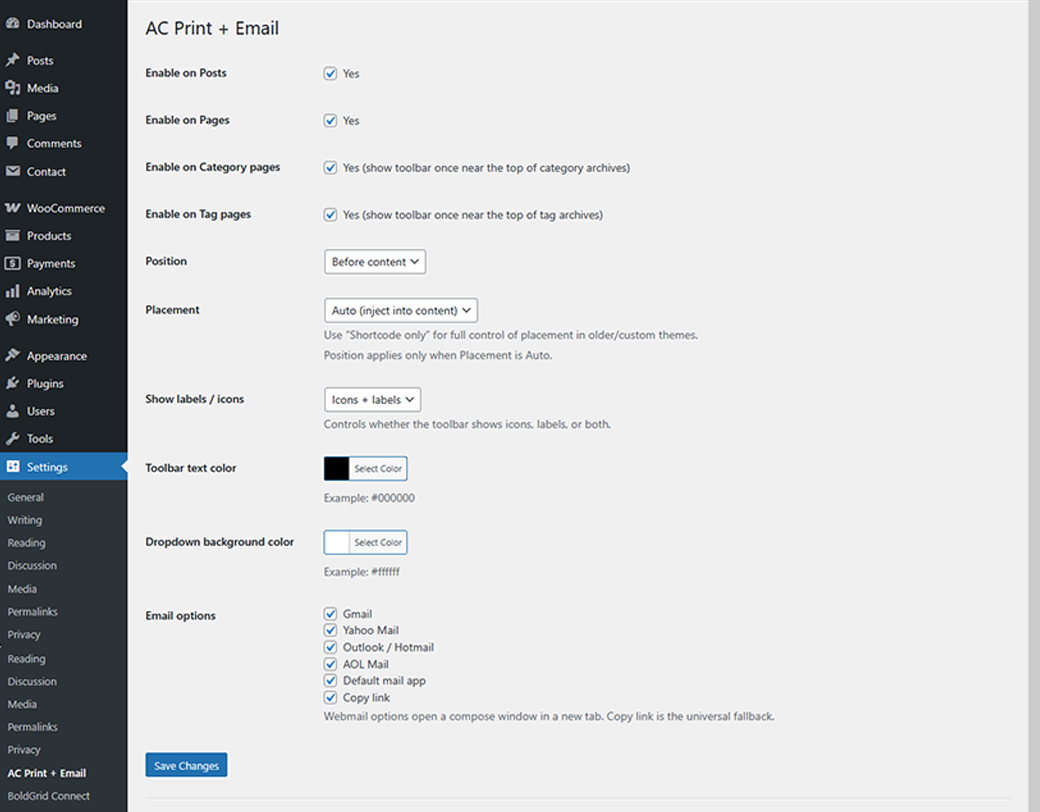The height and width of the screenshot is (812, 1040).
Task: Open the Position dropdown
Action: click(375, 262)
